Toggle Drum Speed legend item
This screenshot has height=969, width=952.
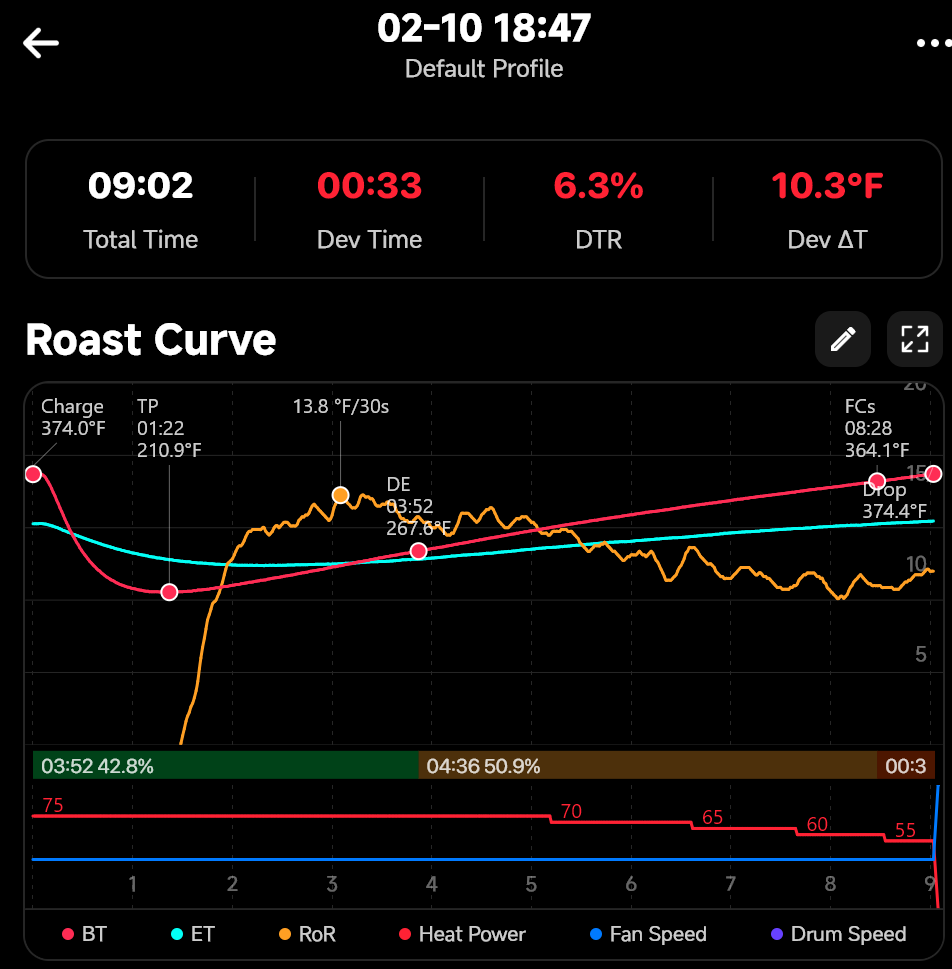tap(836, 934)
